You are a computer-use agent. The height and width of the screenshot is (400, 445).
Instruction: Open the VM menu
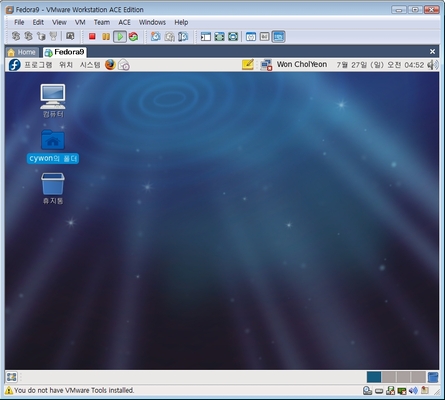[80, 22]
